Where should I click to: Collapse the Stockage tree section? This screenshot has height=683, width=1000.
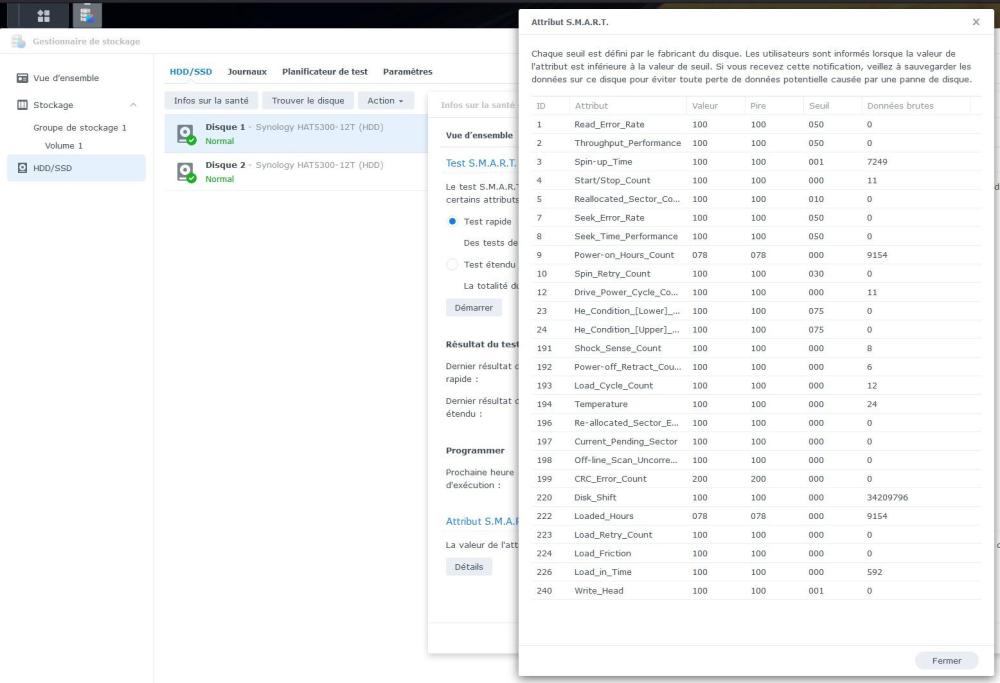tap(133, 105)
